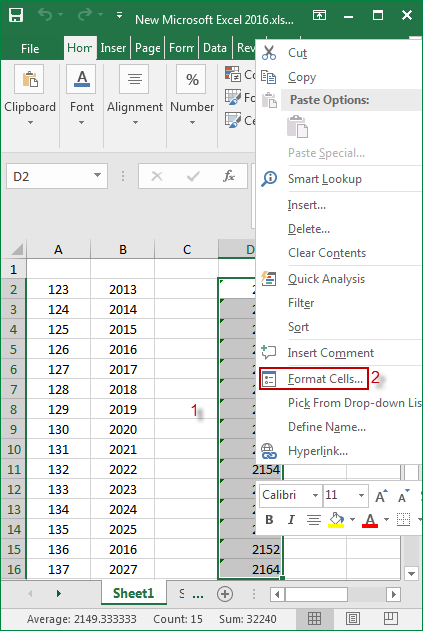Click Increase Font Size icon in mini toolbar
The height and width of the screenshot is (631, 423).
tap(381, 496)
